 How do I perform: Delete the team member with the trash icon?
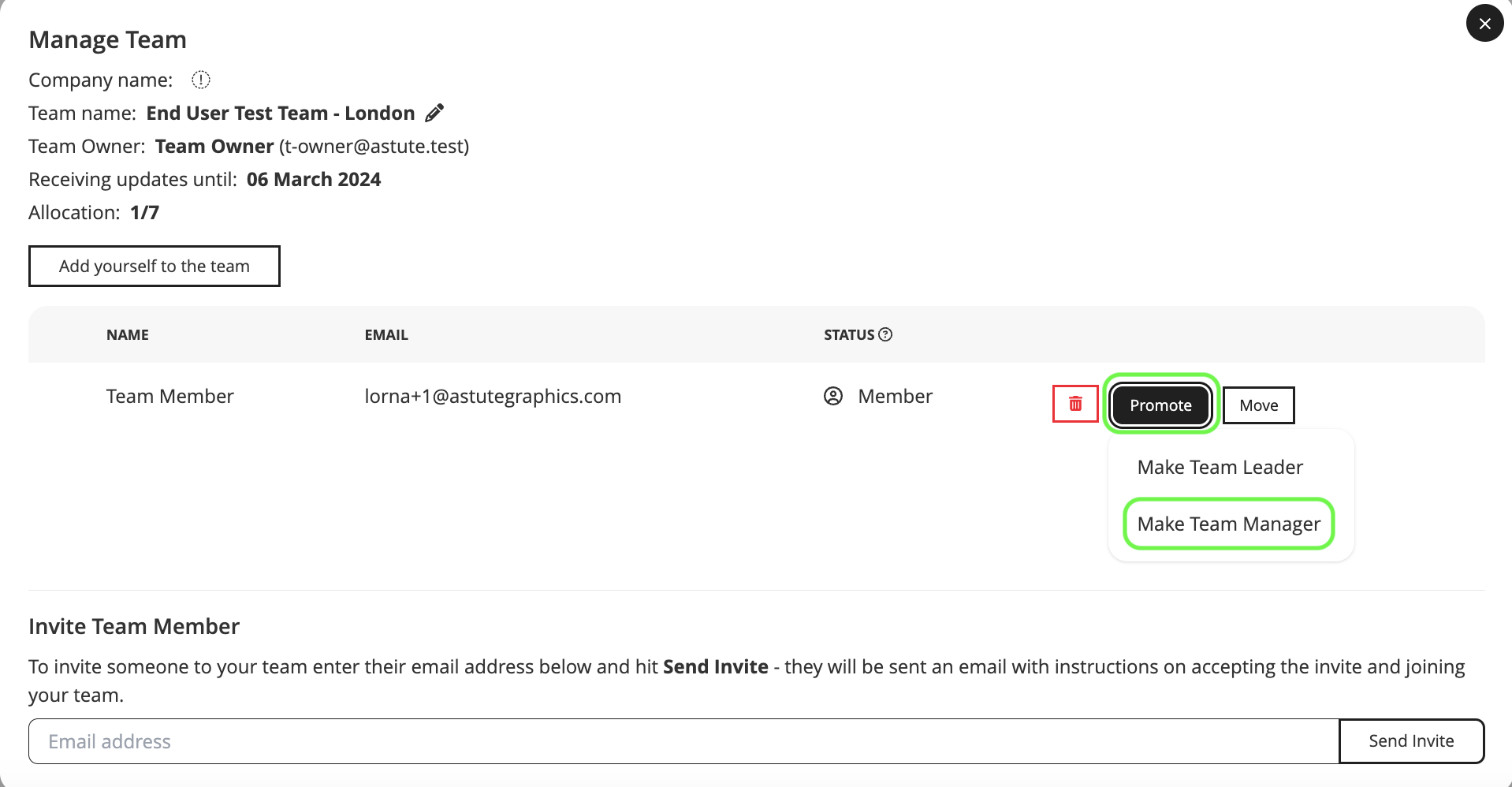coord(1075,404)
